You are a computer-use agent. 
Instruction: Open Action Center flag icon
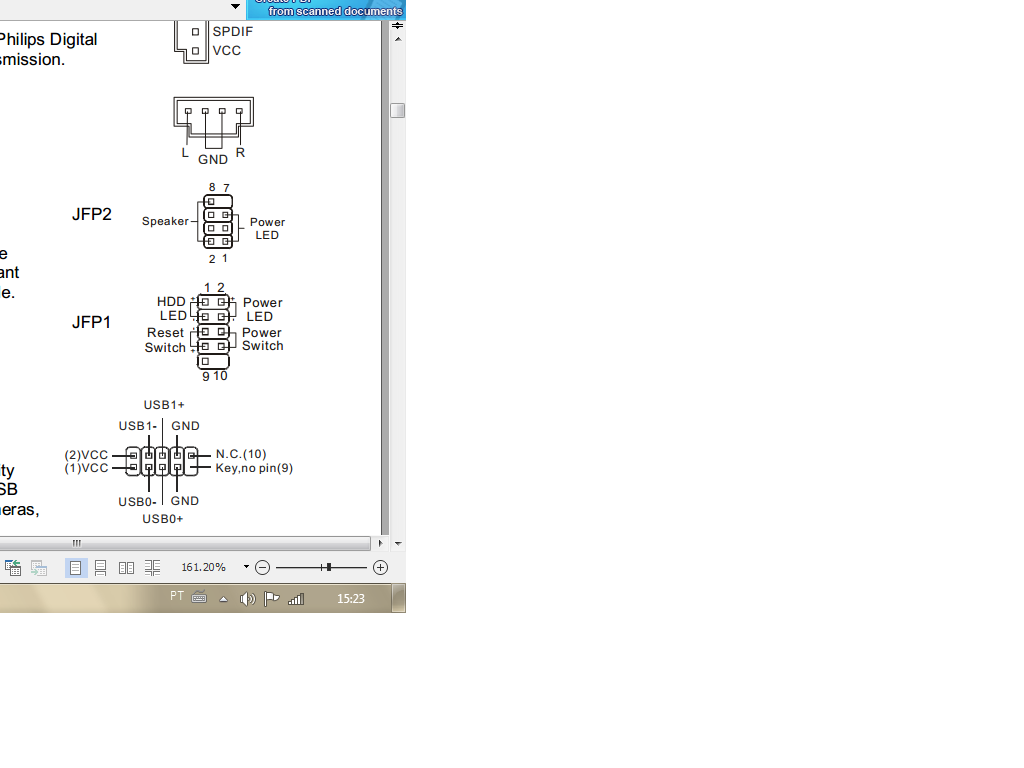(x=272, y=599)
